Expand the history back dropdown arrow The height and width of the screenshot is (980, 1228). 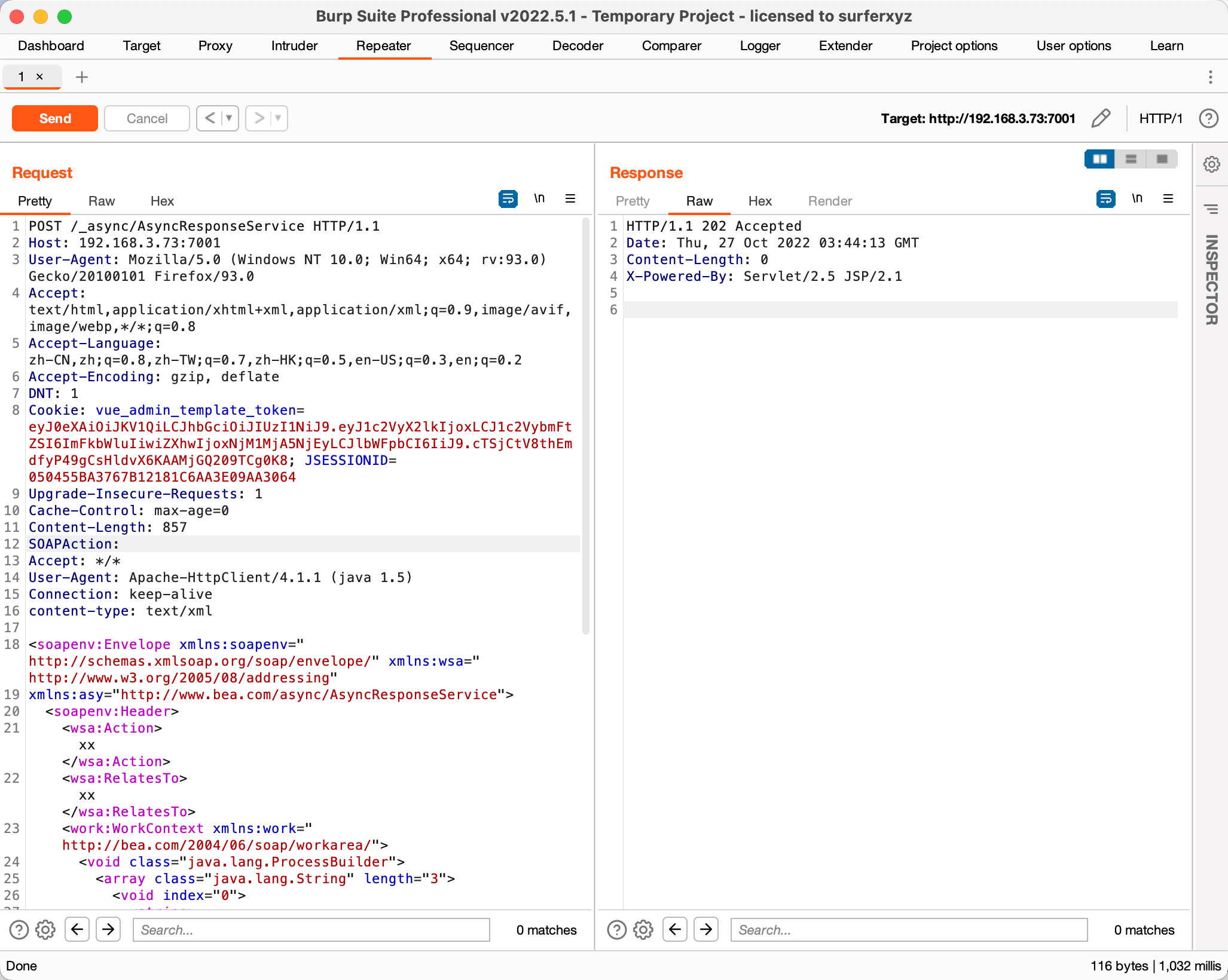pyautogui.click(x=229, y=118)
